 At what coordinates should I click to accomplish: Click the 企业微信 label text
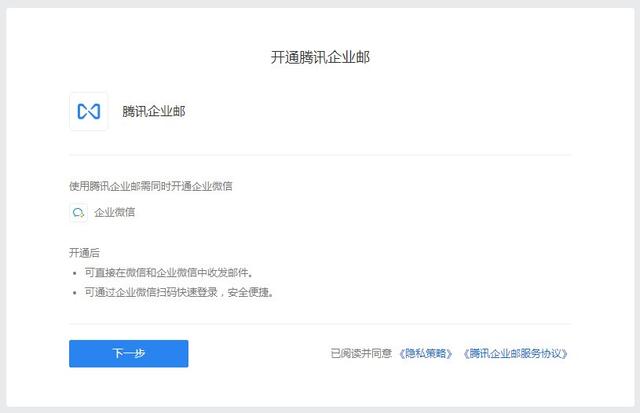pos(115,212)
